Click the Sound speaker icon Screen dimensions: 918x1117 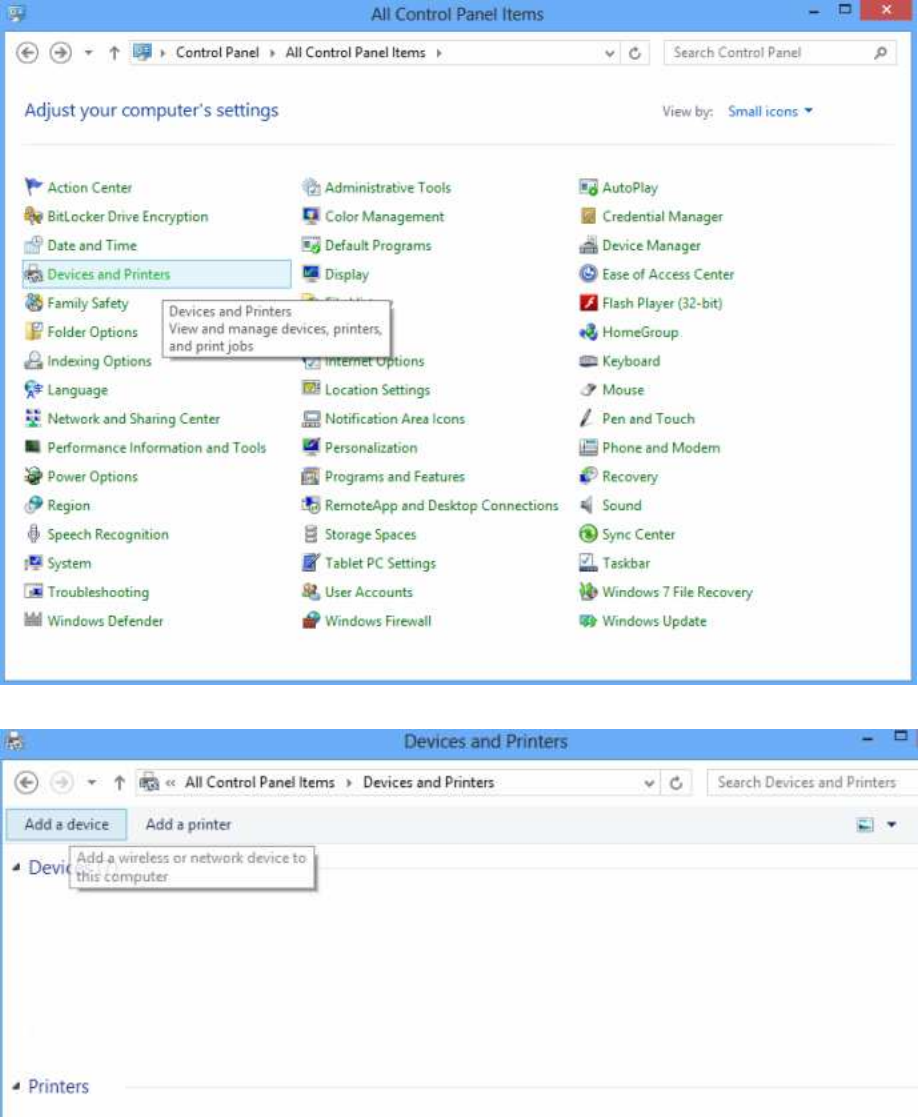point(588,505)
